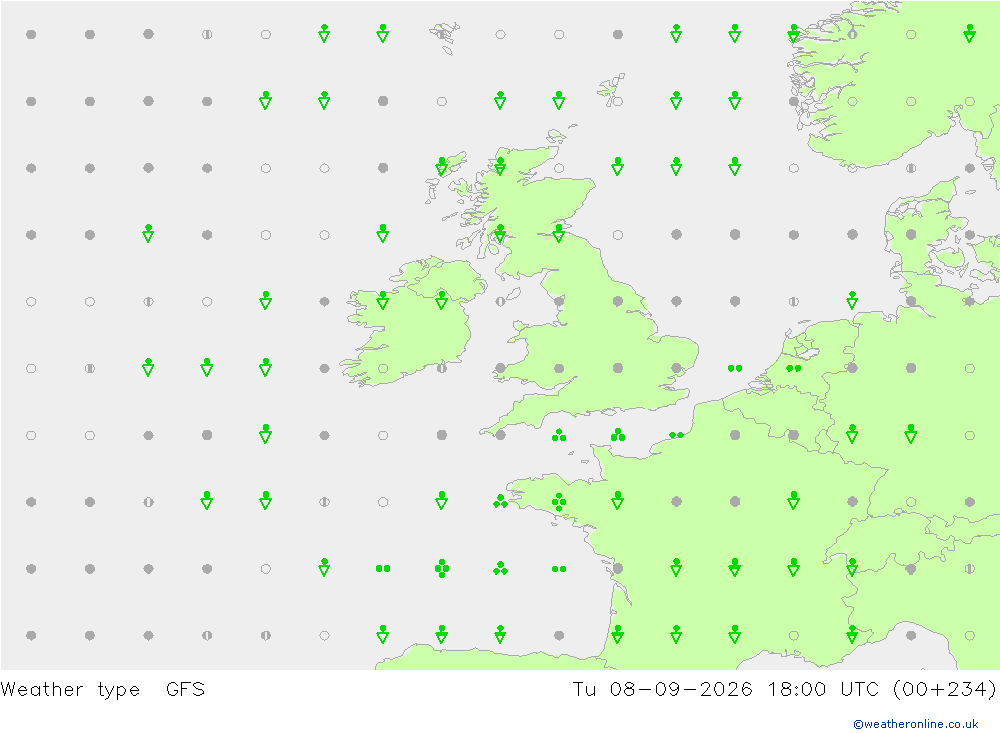
Task: Select the two-dot rain symbol at the Dover Strait
Action: [676, 435]
